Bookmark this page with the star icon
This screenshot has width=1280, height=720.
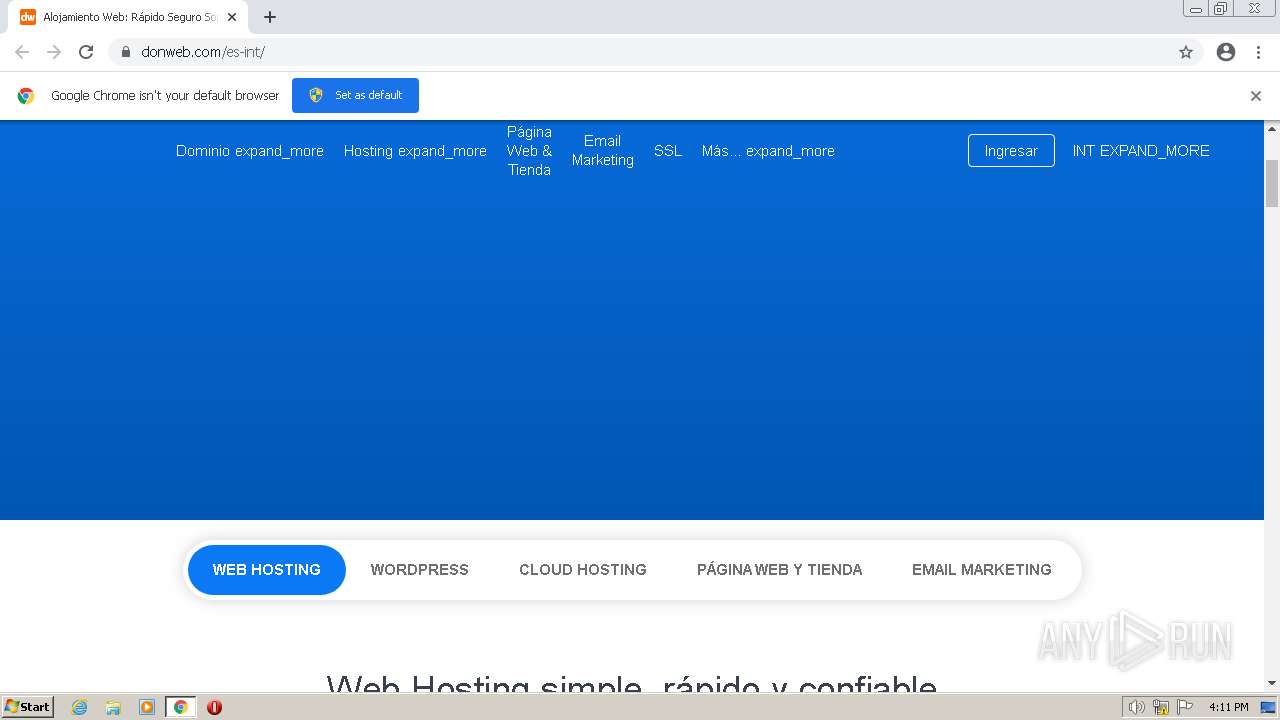point(1186,52)
